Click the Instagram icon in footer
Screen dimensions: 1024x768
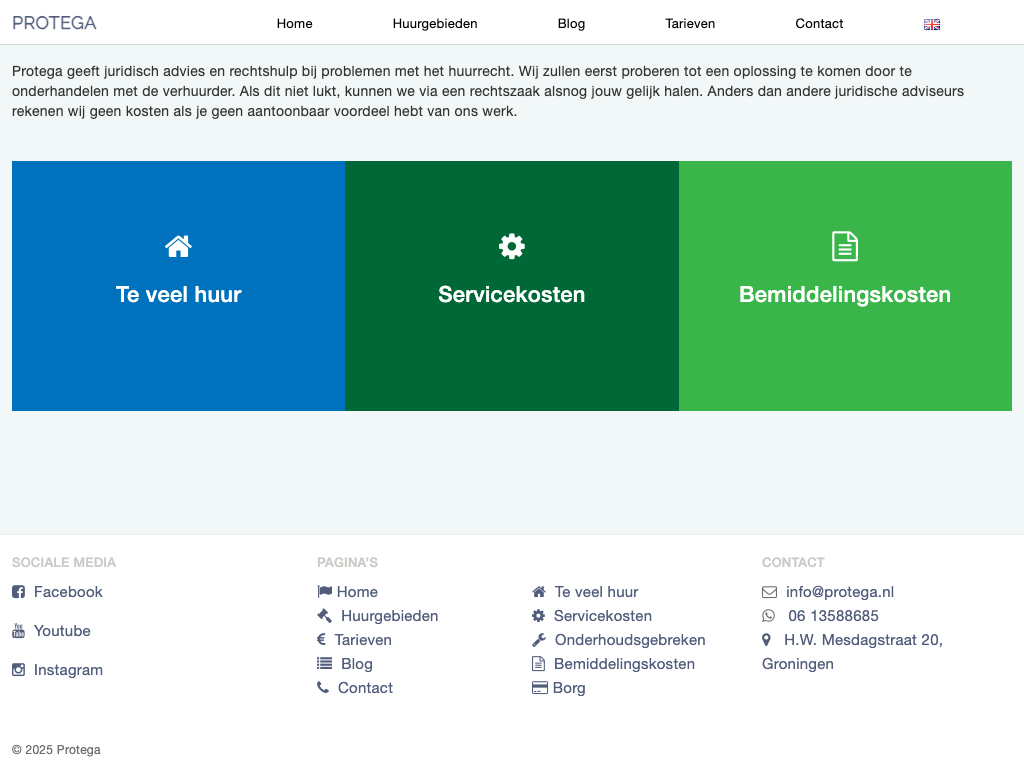[18, 670]
